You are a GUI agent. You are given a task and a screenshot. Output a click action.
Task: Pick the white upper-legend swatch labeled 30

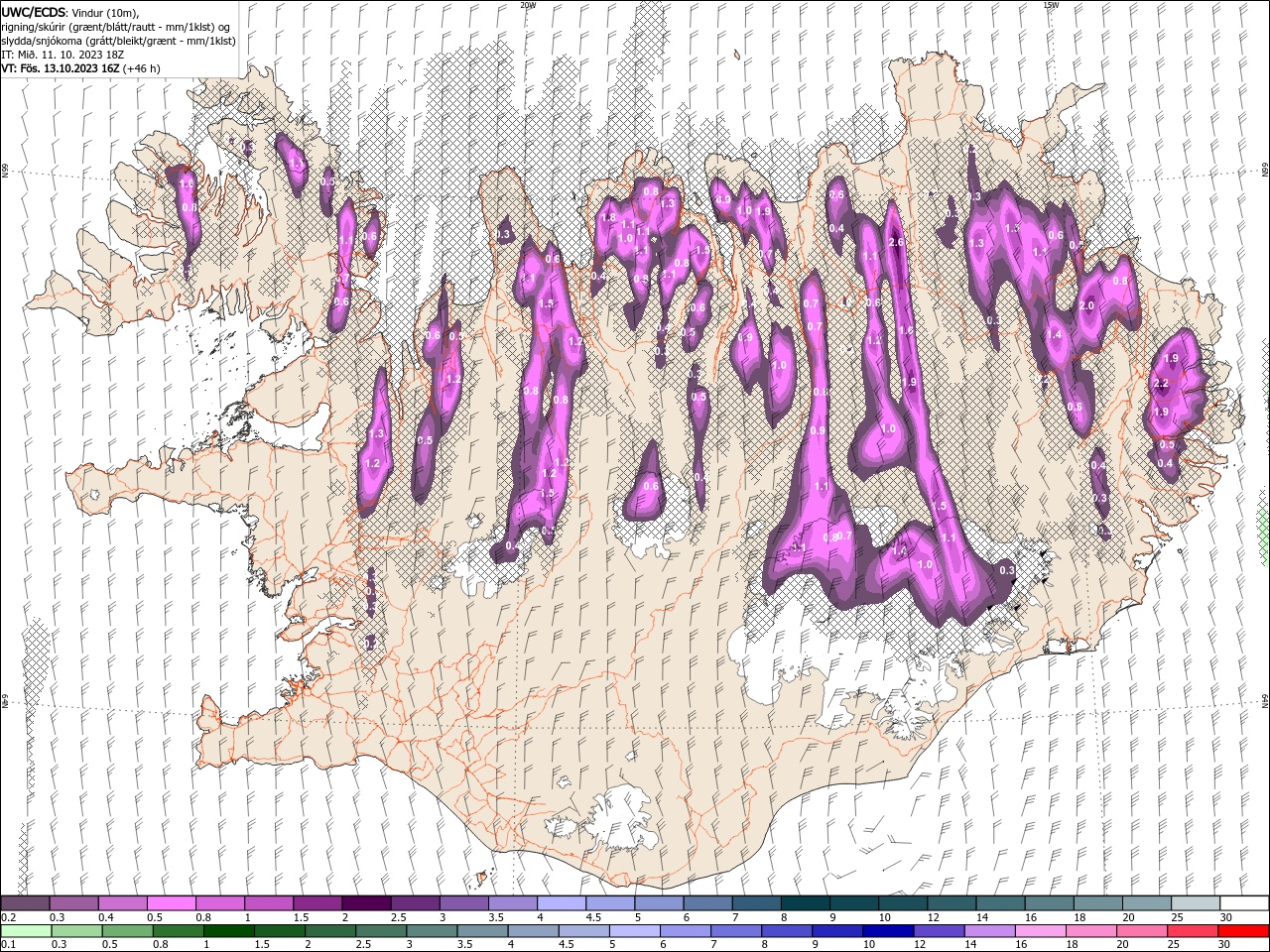[1243, 903]
